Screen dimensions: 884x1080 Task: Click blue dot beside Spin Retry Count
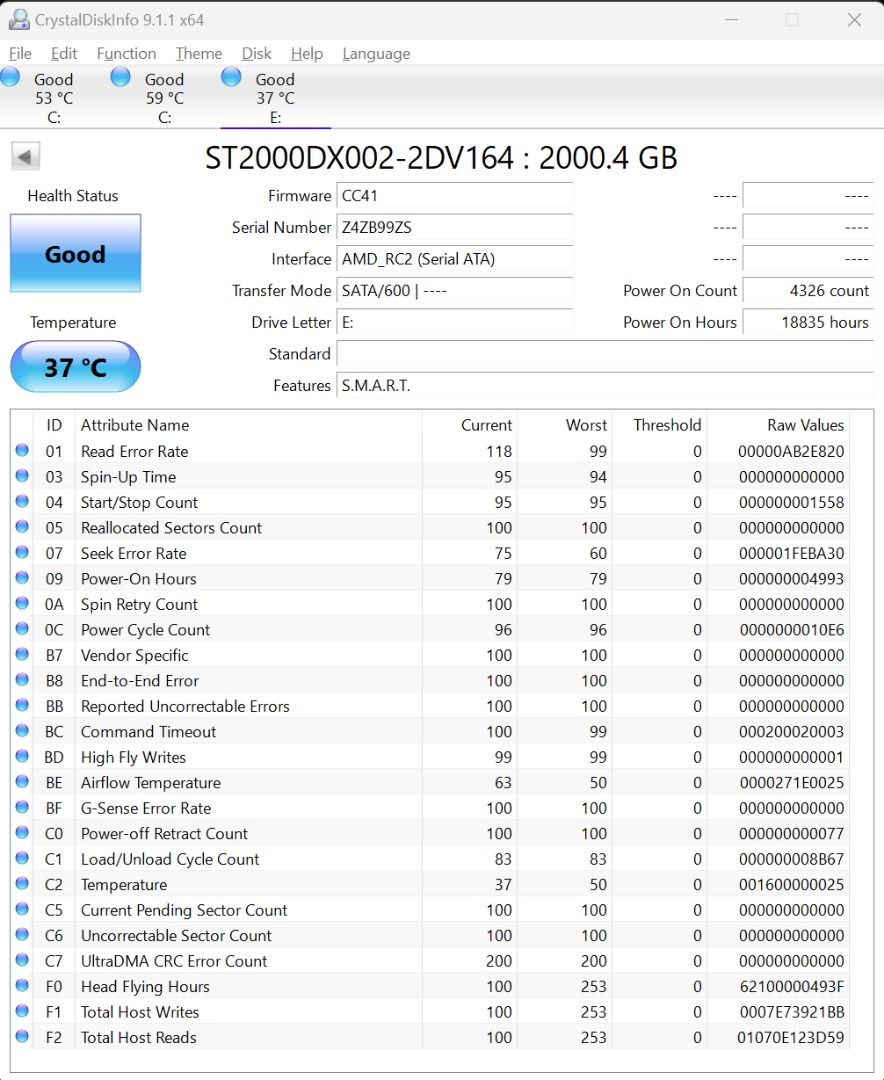tap(23, 603)
